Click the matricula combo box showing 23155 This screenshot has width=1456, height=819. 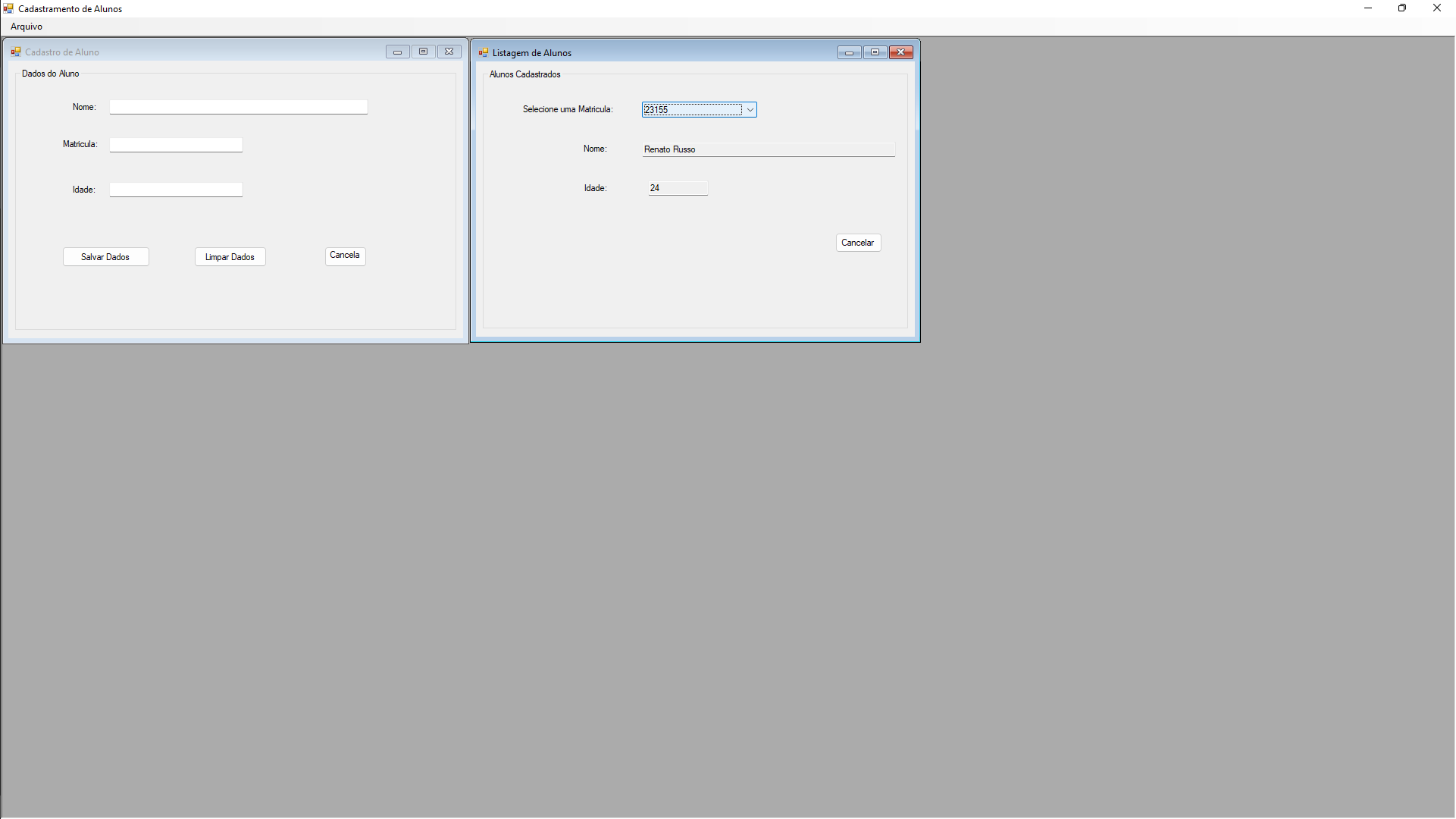point(691,110)
